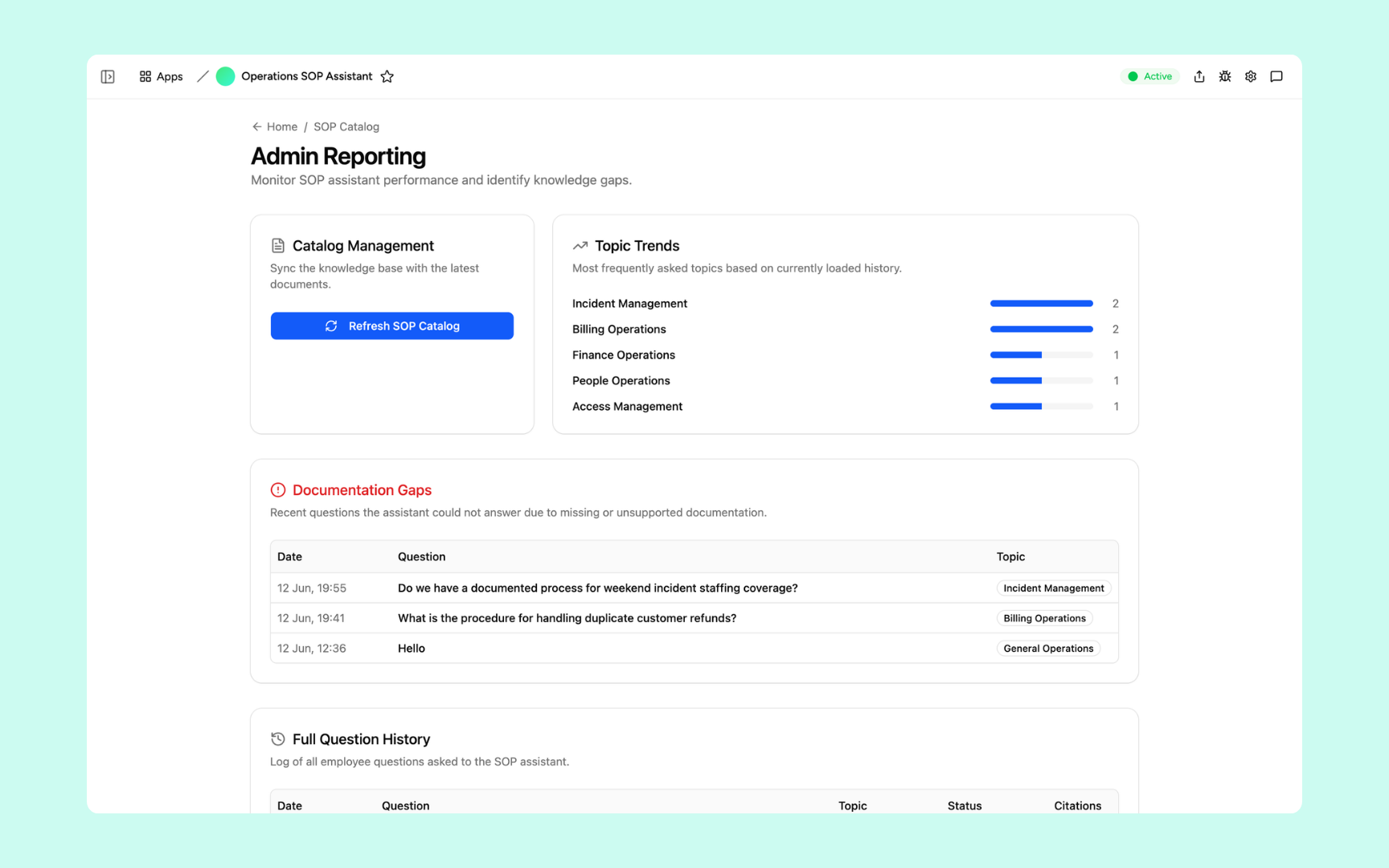Click the Finance Operations trend bar
The image size is (1389, 868).
tap(1042, 355)
